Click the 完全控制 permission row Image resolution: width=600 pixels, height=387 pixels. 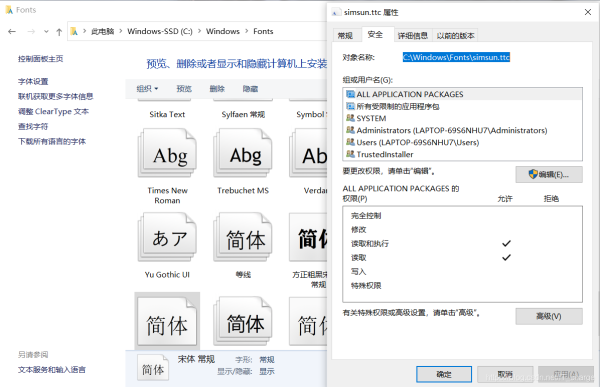(462, 216)
